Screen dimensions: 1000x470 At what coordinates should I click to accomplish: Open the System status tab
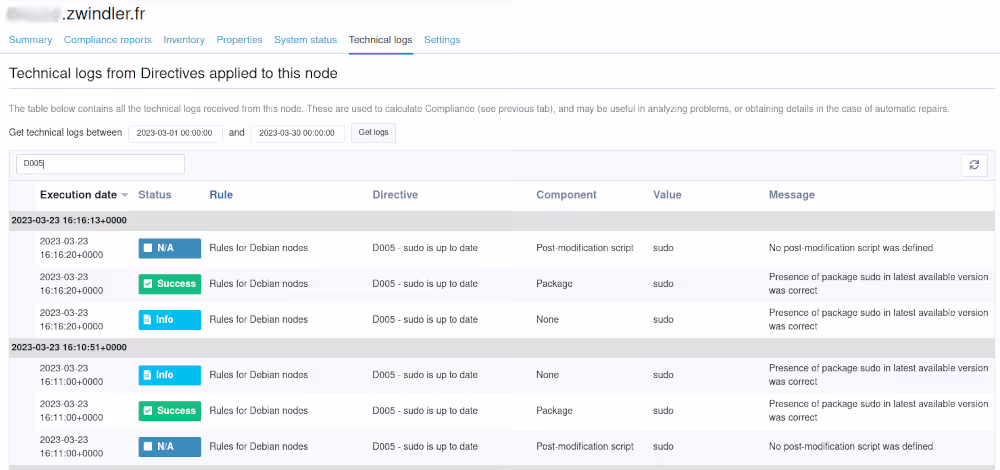click(305, 40)
